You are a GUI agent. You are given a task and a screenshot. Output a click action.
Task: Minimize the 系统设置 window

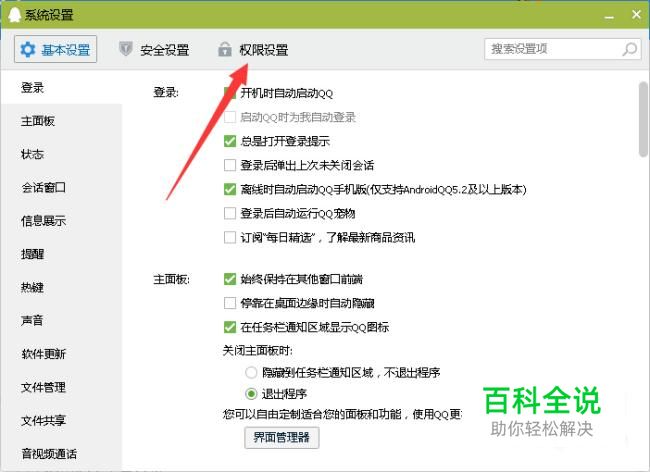609,16
